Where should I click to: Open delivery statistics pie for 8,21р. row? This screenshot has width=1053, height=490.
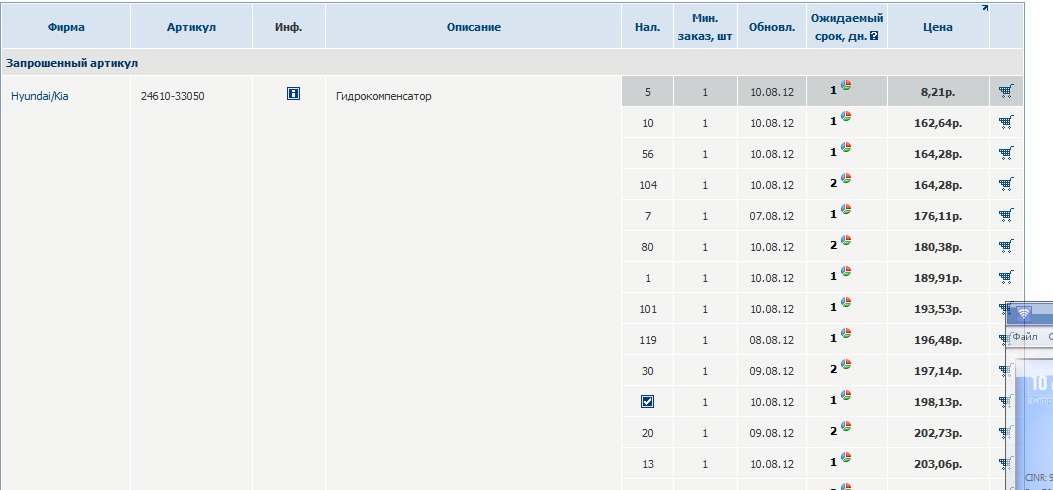(x=846, y=86)
